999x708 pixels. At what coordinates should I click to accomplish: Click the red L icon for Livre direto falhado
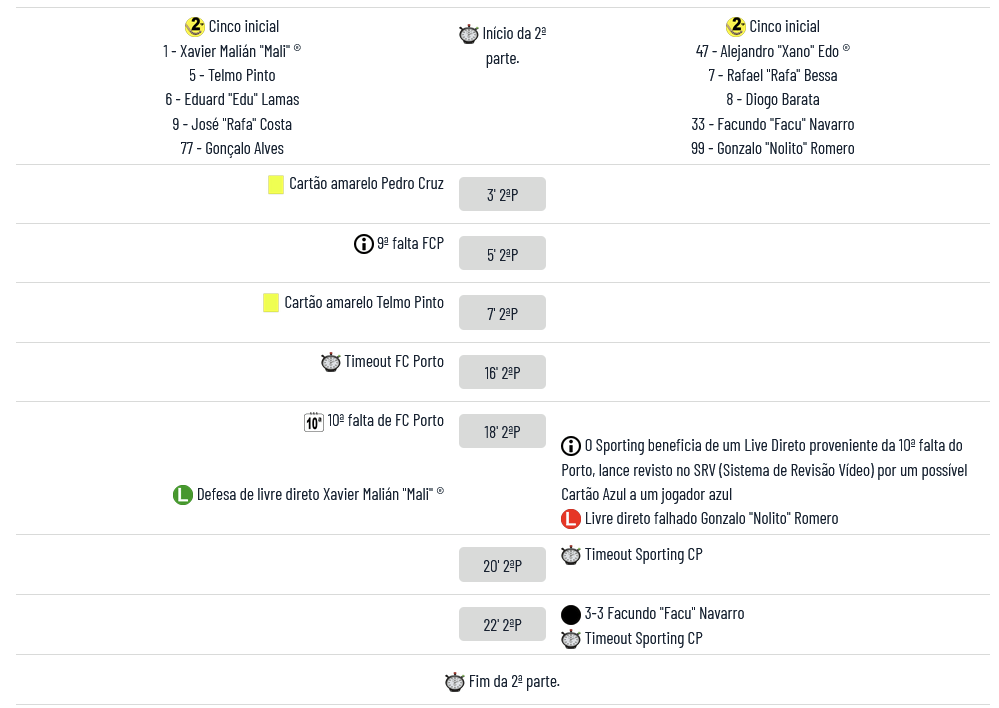point(571,518)
